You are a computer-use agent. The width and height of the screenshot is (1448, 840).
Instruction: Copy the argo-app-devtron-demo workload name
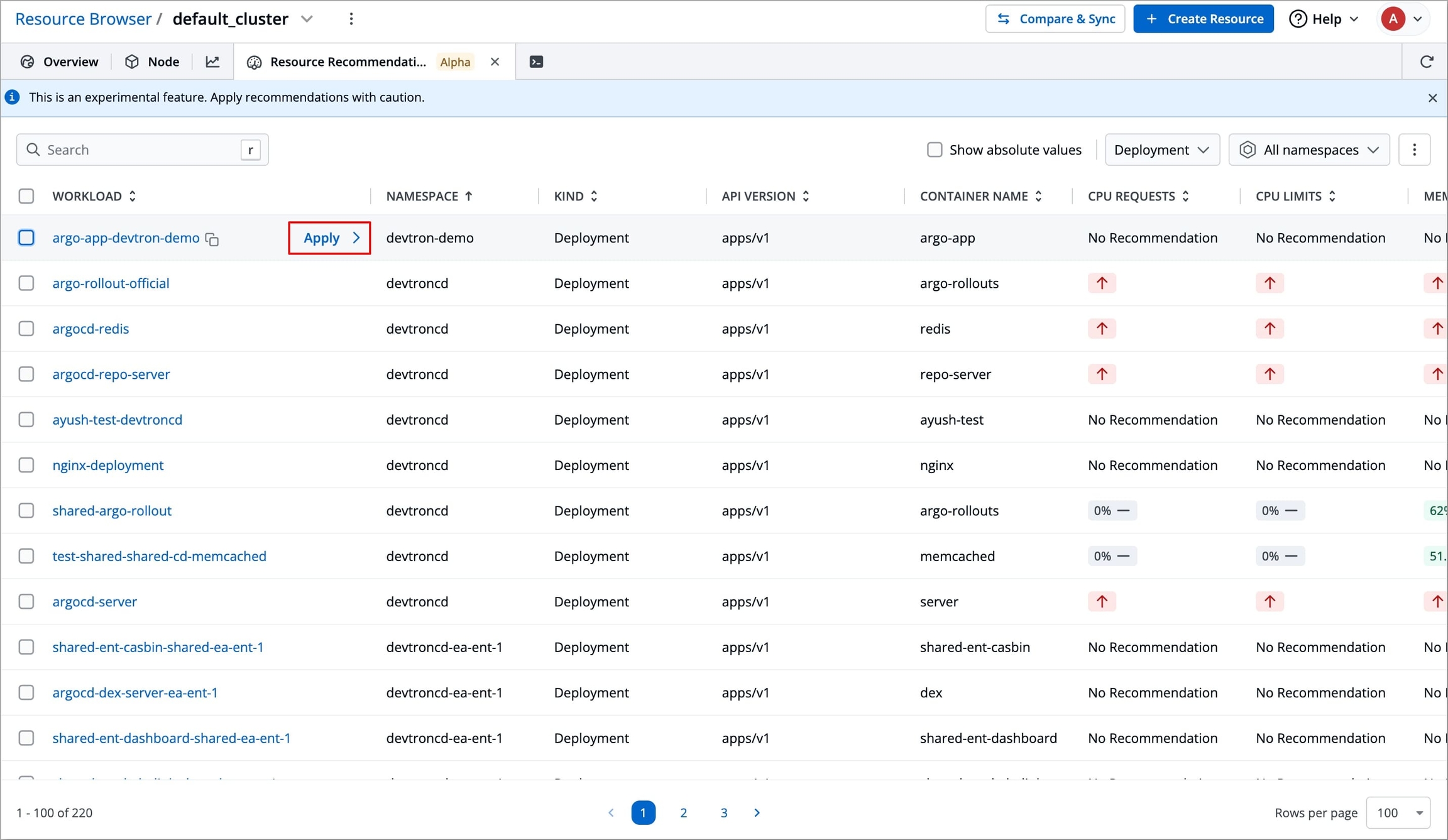click(x=212, y=239)
